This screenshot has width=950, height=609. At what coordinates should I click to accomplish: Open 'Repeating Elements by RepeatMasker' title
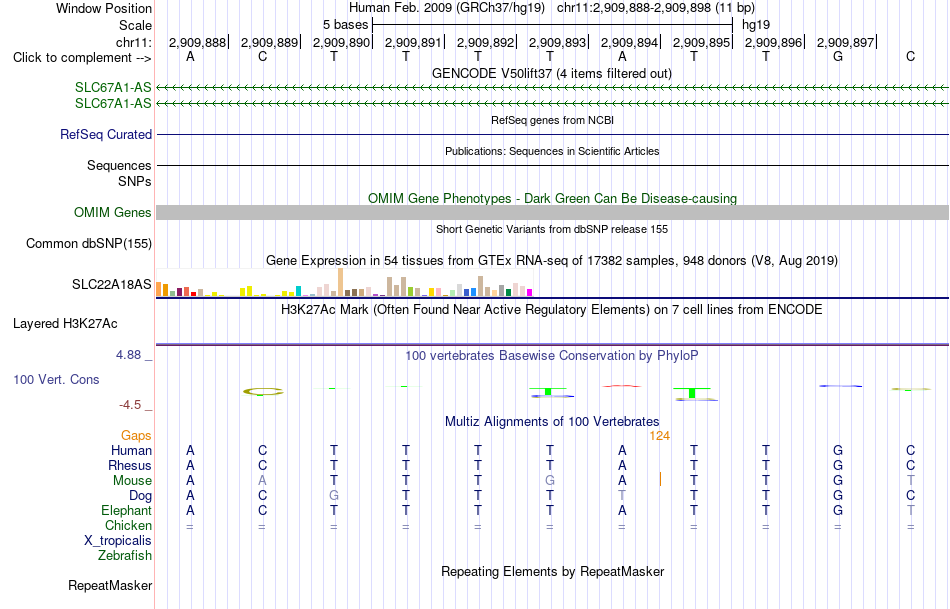(x=552, y=571)
